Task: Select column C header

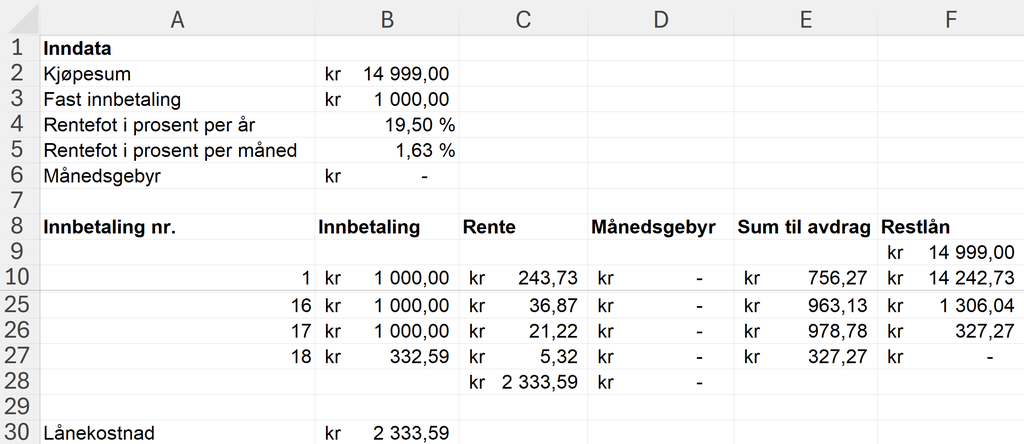Action: pos(523,19)
